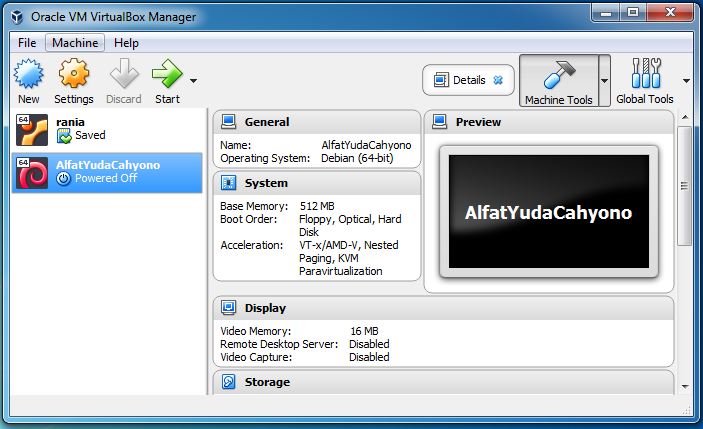Click the 'Floppy, Optical, Hard Disk' boot order

pyautogui.click(x=350, y=225)
